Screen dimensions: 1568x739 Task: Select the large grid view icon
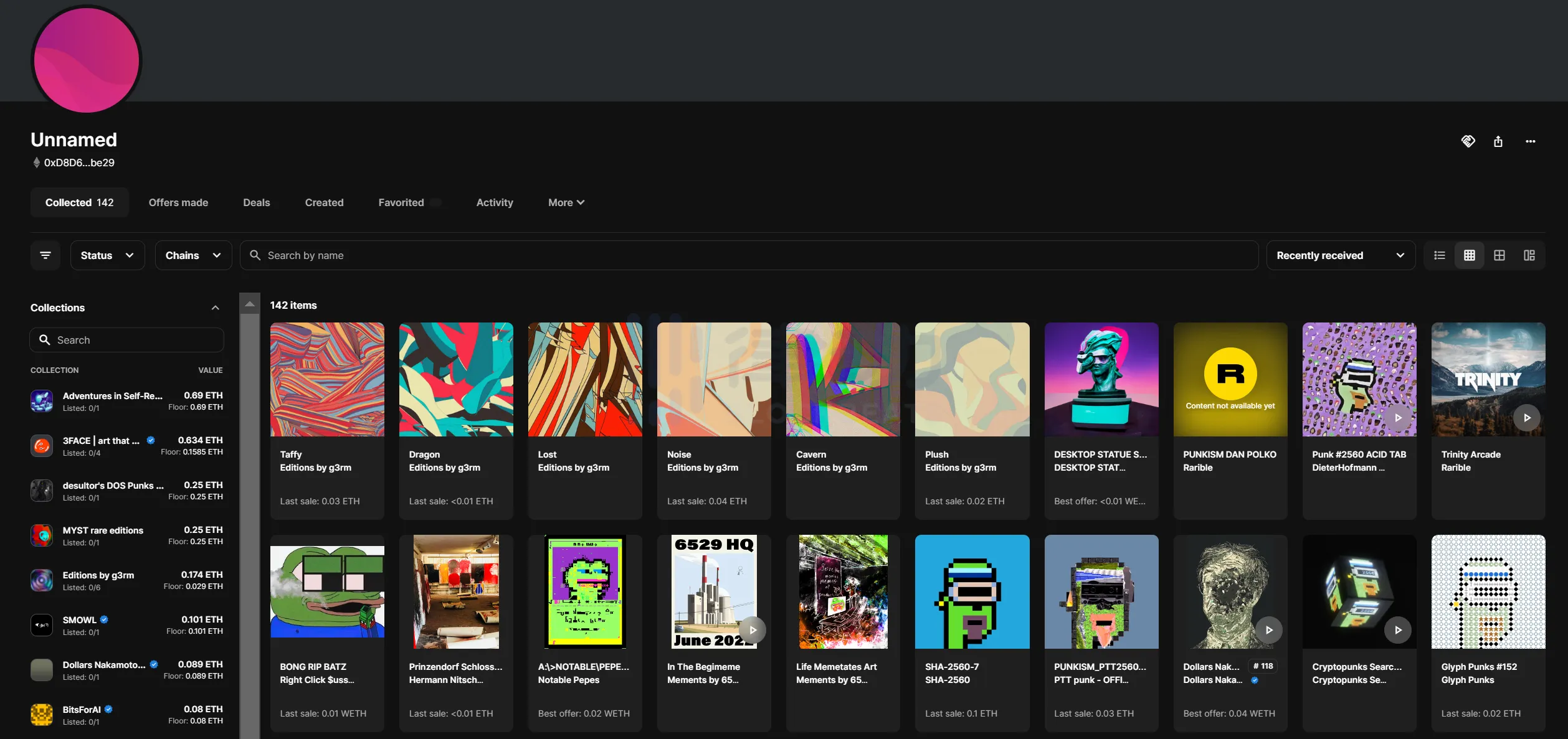click(x=1499, y=255)
